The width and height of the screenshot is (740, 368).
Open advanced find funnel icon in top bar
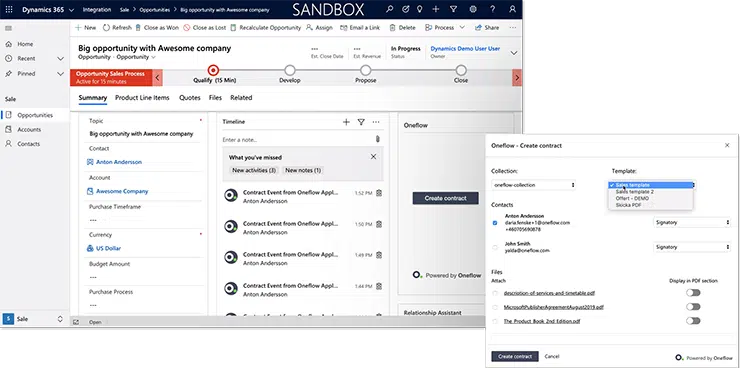tap(454, 9)
